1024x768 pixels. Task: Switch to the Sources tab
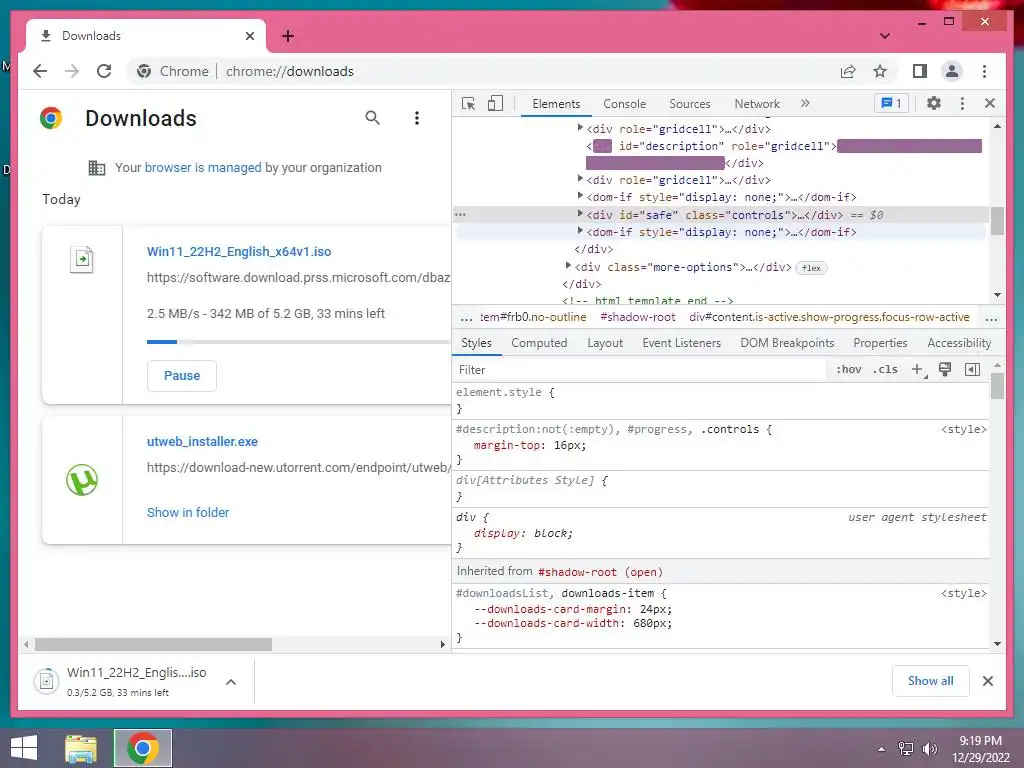click(x=690, y=104)
